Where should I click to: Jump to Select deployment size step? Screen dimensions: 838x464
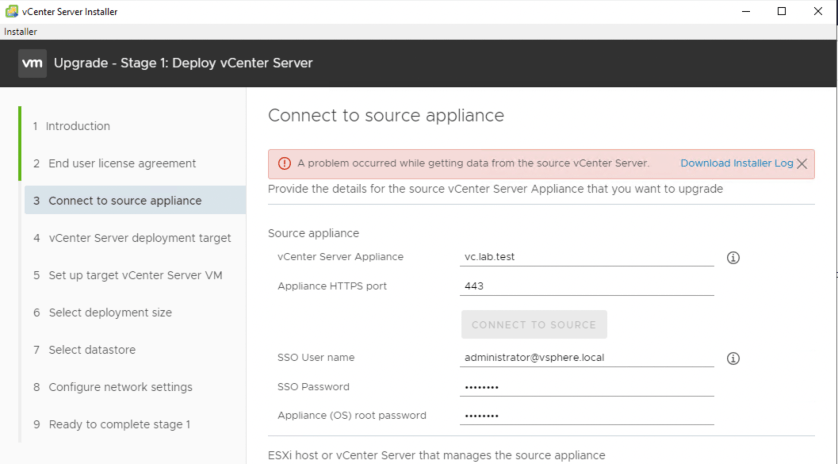click(x=110, y=312)
